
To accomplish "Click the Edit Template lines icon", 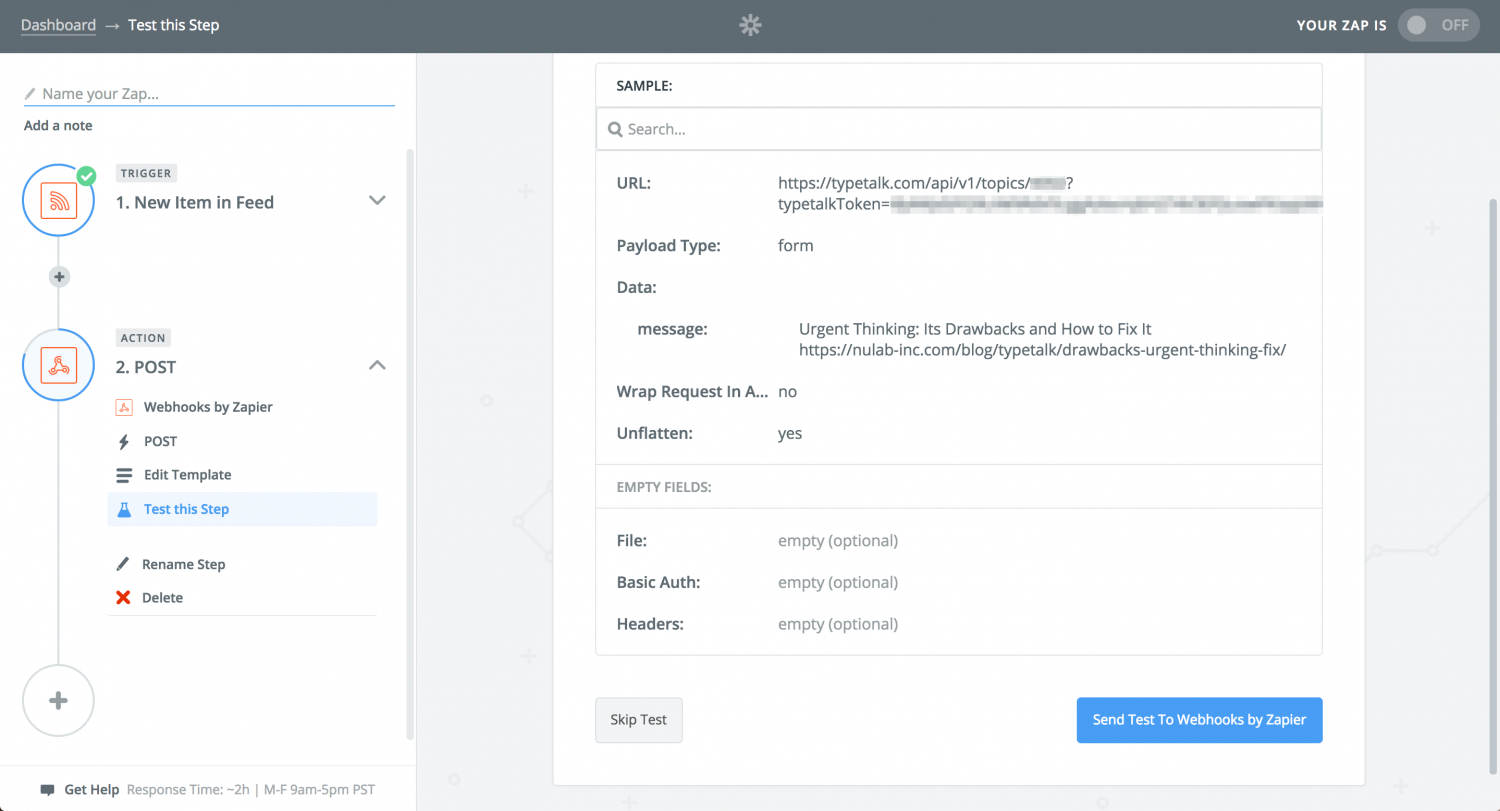I will 124,475.
